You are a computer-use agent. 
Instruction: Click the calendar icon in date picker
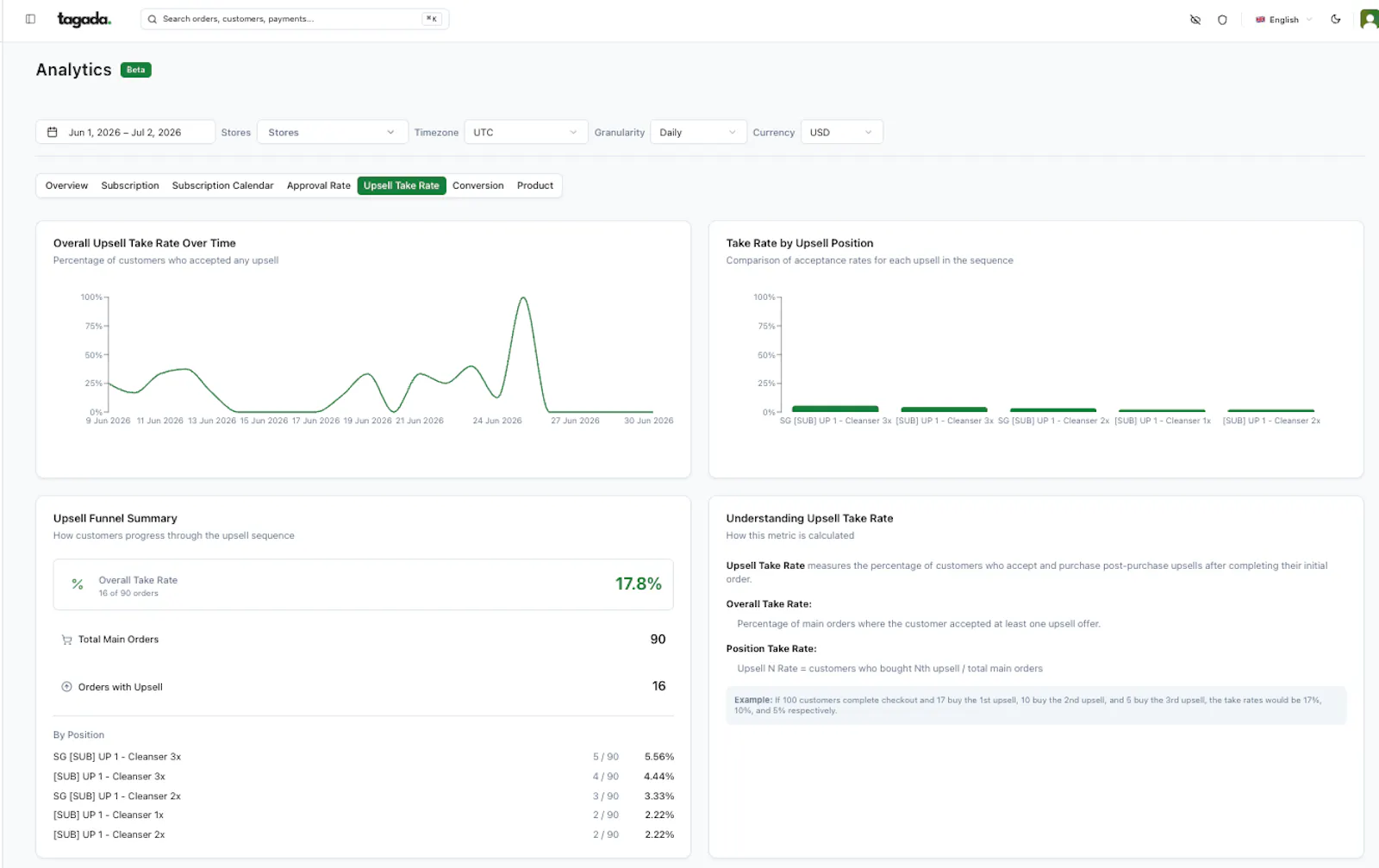(53, 132)
